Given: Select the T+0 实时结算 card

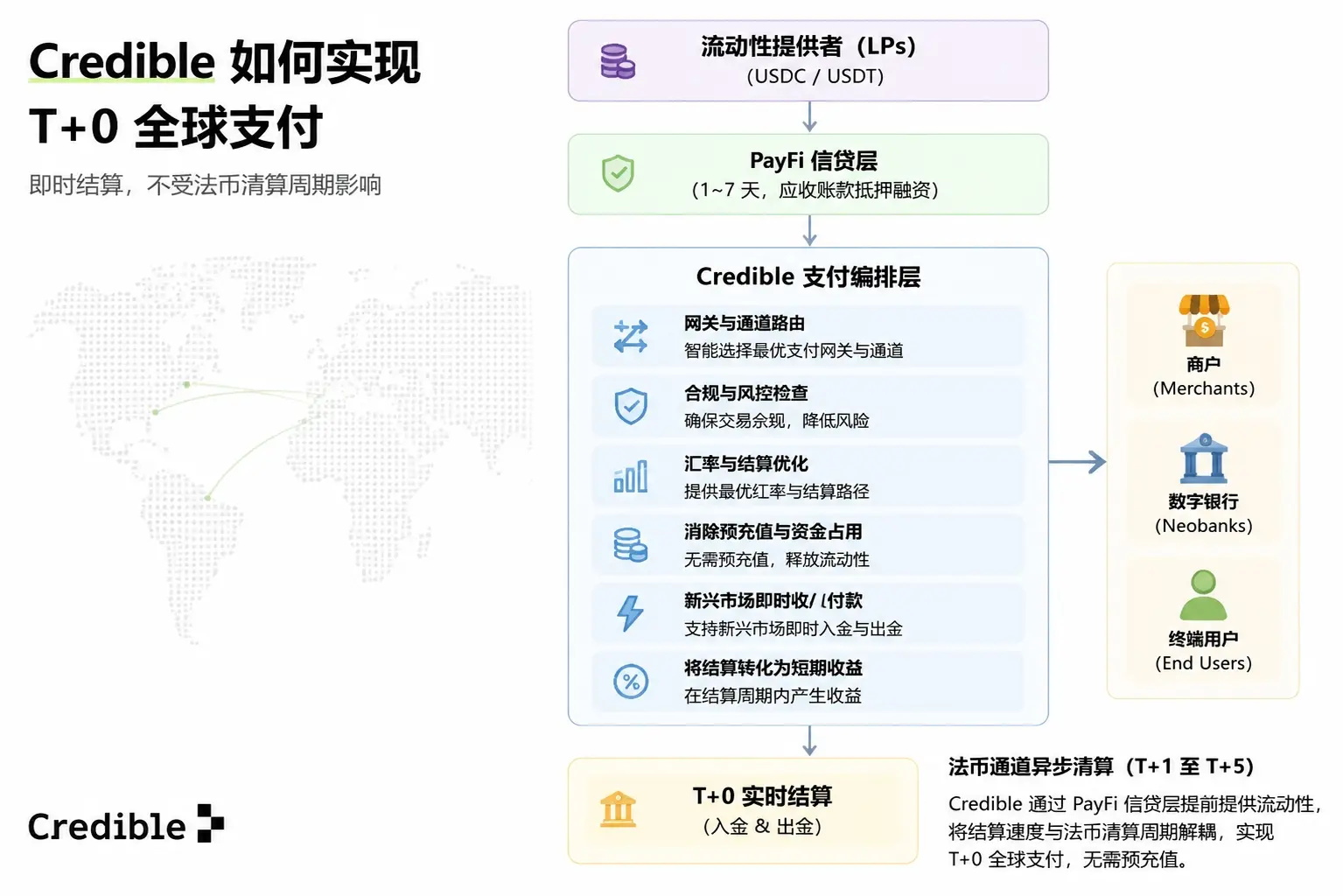Looking at the screenshot, I should click(743, 811).
